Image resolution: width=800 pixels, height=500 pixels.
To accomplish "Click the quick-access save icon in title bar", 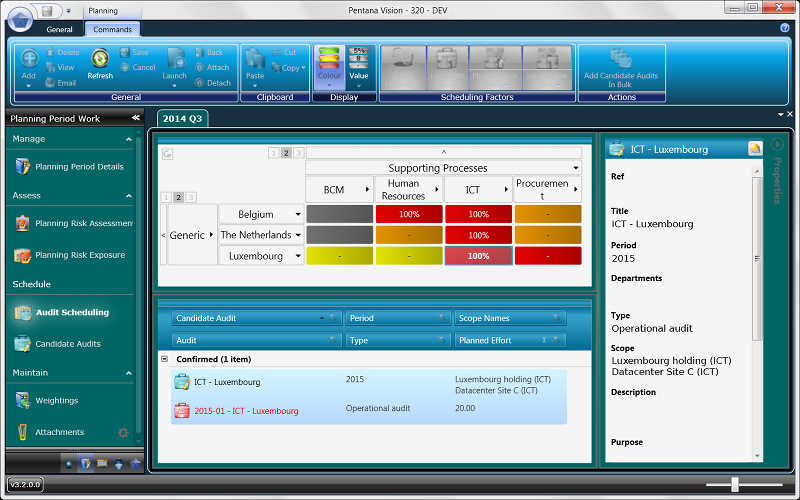I will pyautogui.click(x=47, y=11).
